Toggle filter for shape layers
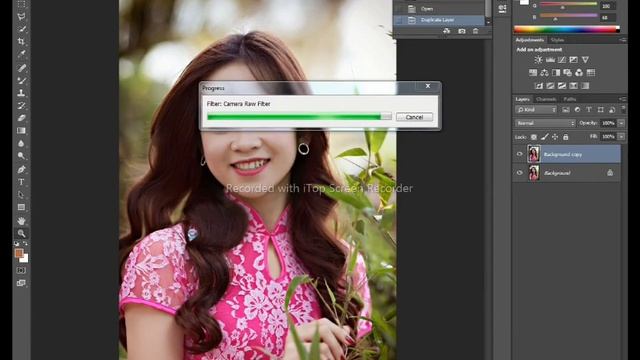 [600, 110]
